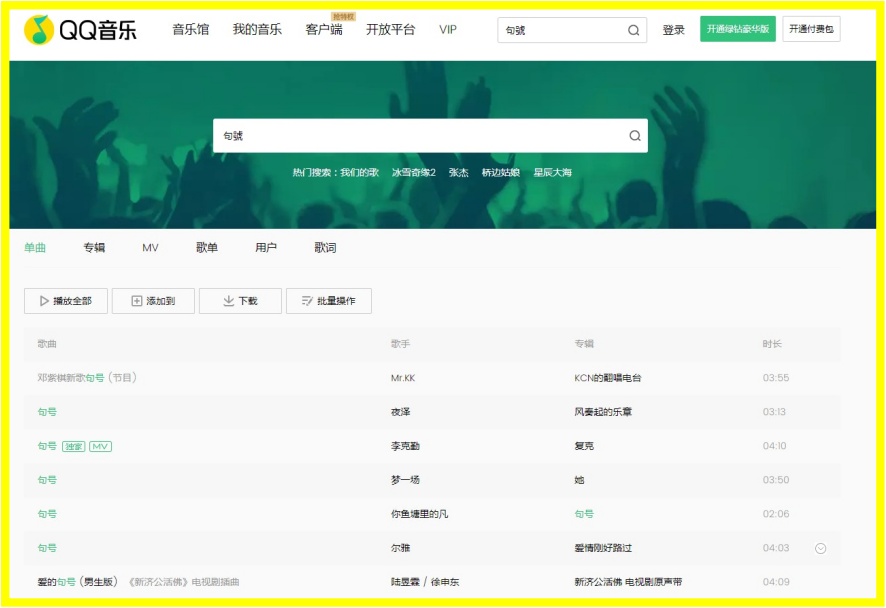Open artist 李克勤 from the results
886x608 pixels.
(x=405, y=446)
